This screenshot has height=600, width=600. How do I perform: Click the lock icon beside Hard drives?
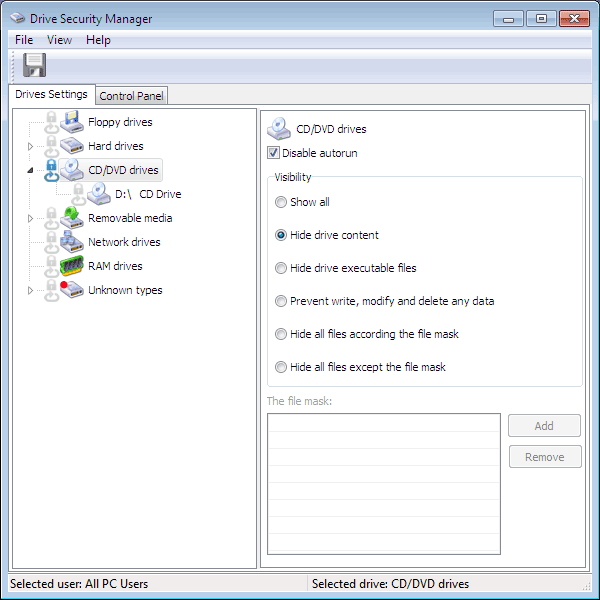pos(51,146)
